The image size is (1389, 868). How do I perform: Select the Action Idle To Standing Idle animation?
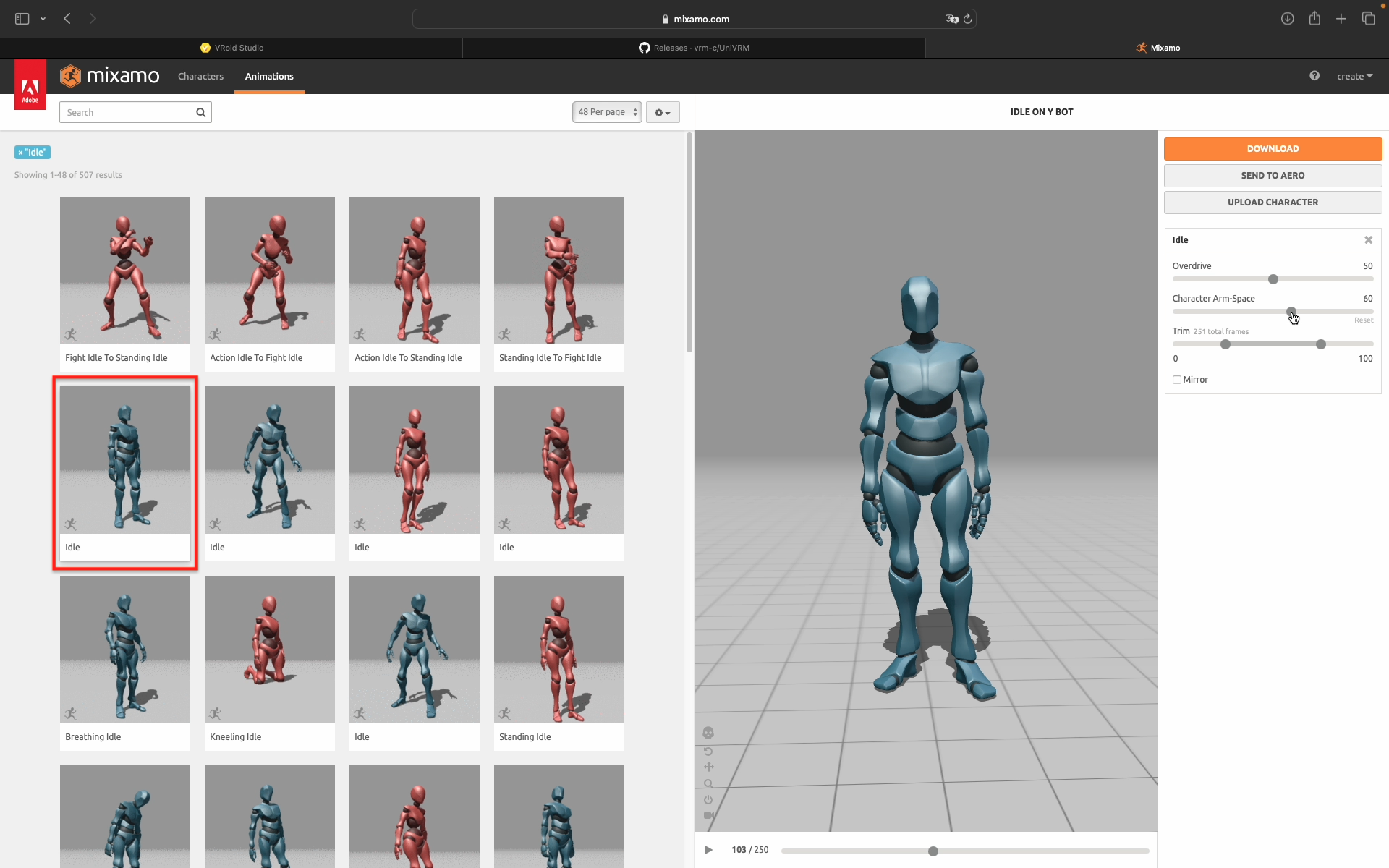pos(415,284)
